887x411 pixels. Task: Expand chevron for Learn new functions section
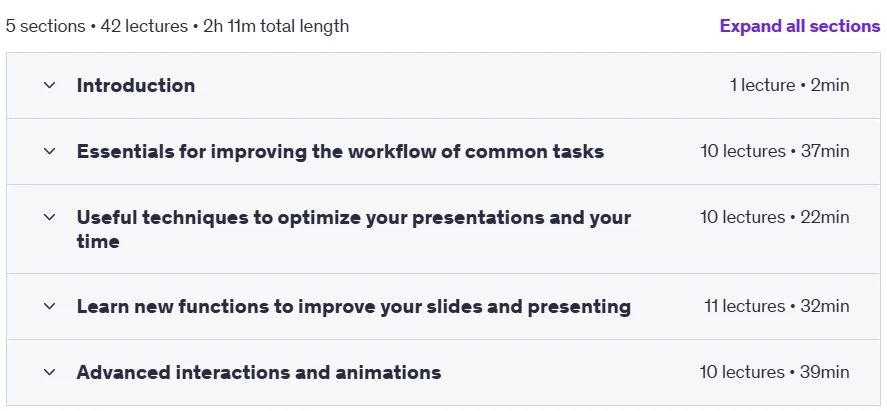[50, 306]
